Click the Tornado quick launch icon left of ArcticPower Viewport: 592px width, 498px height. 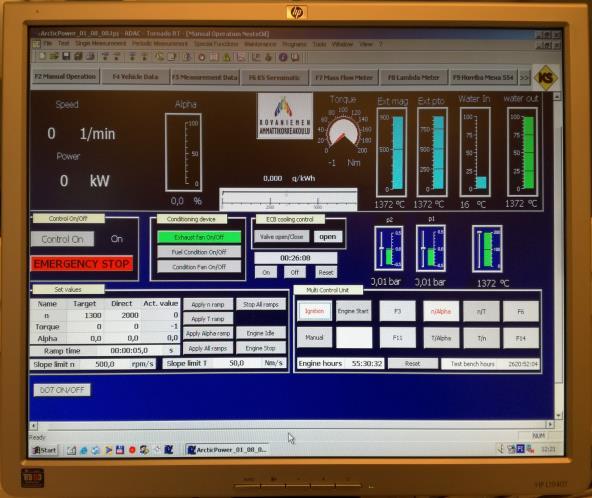point(169,450)
